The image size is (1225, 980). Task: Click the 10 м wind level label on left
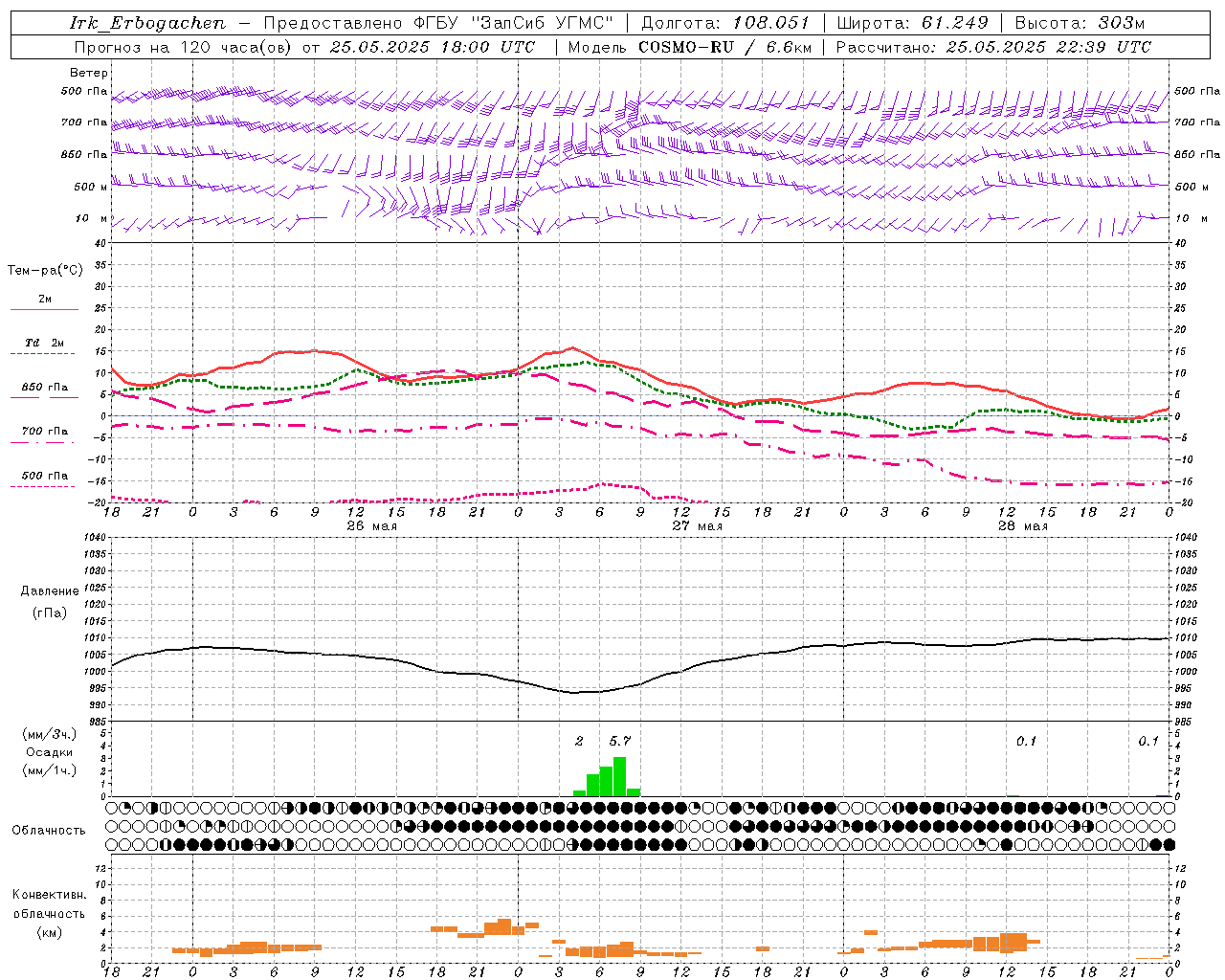click(92, 218)
